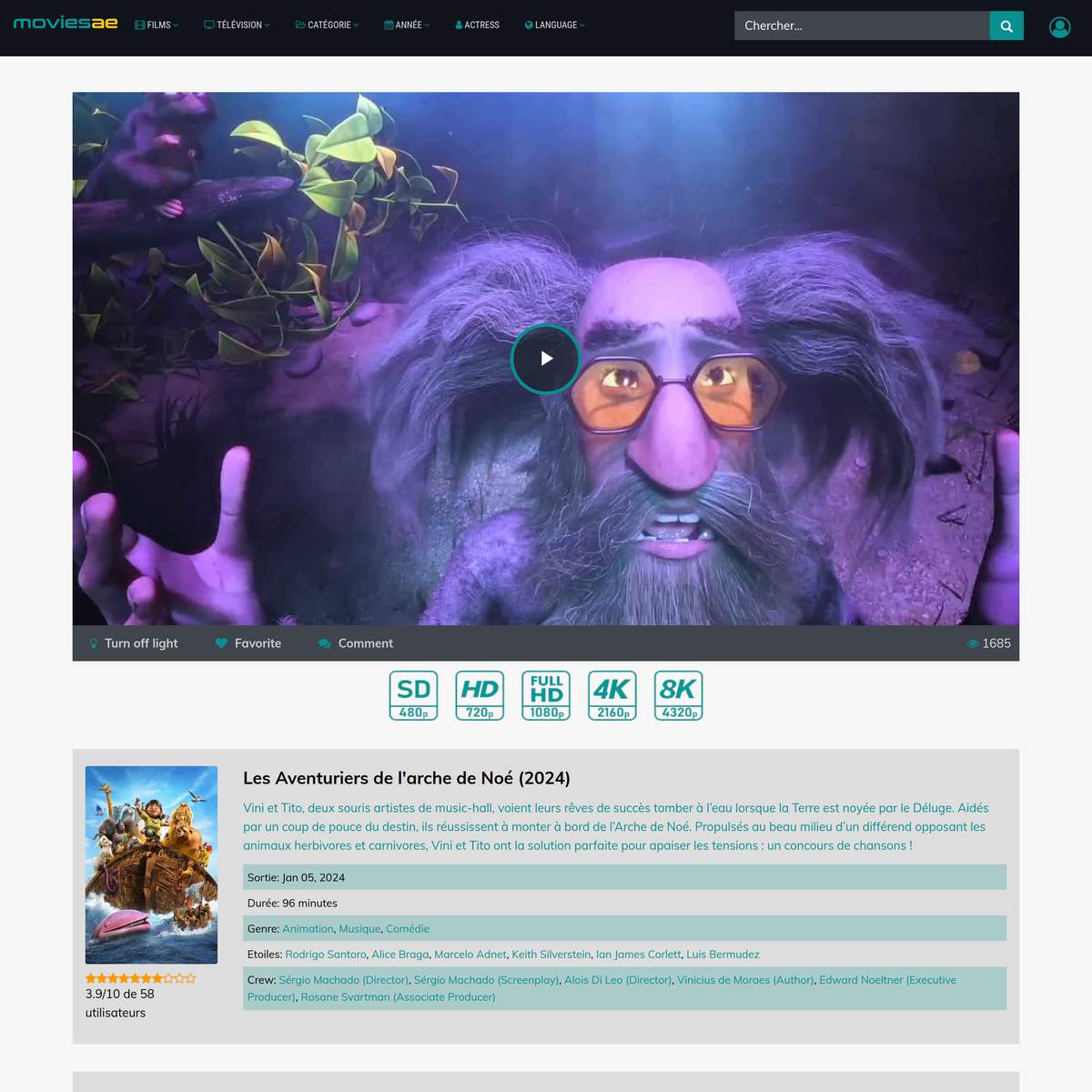Click the eye views icon next to 1685
Screen dimensions: 1092x1092
[x=973, y=643]
